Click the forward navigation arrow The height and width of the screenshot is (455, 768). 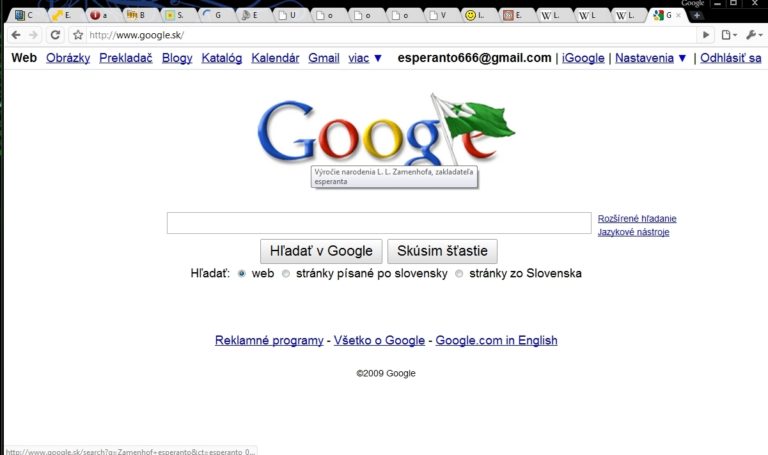point(33,35)
